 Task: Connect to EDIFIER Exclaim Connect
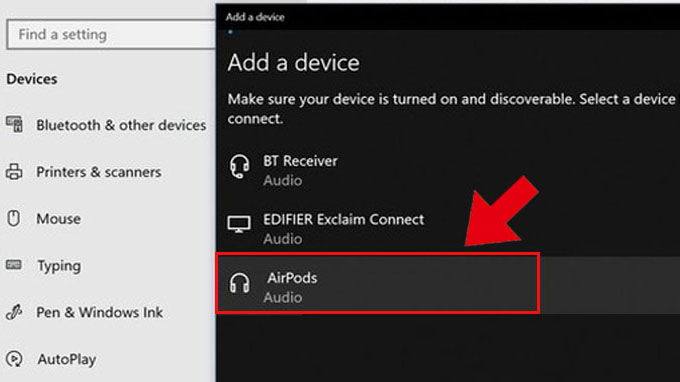point(448,228)
